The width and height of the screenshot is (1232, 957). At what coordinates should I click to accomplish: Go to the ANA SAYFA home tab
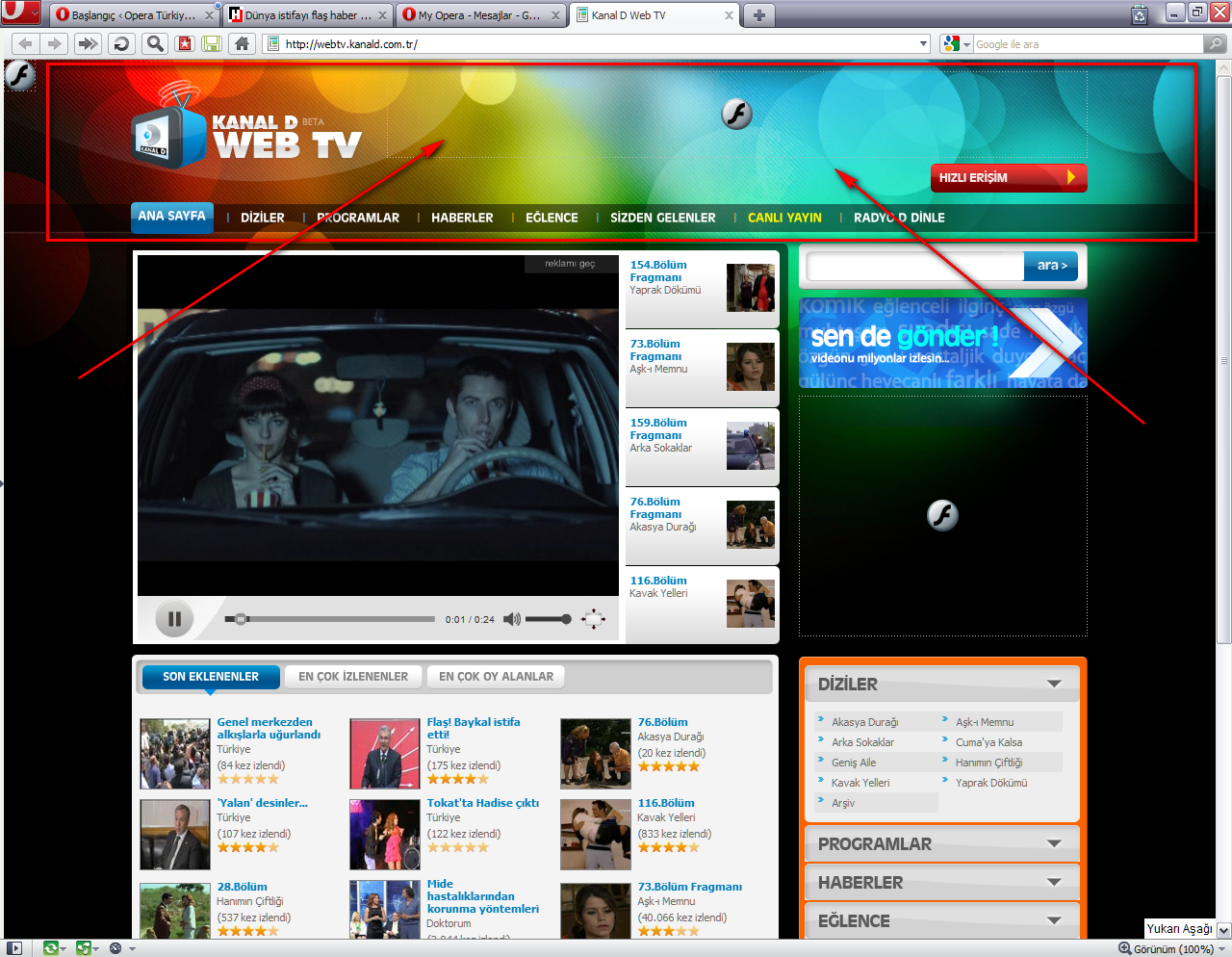point(171,217)
